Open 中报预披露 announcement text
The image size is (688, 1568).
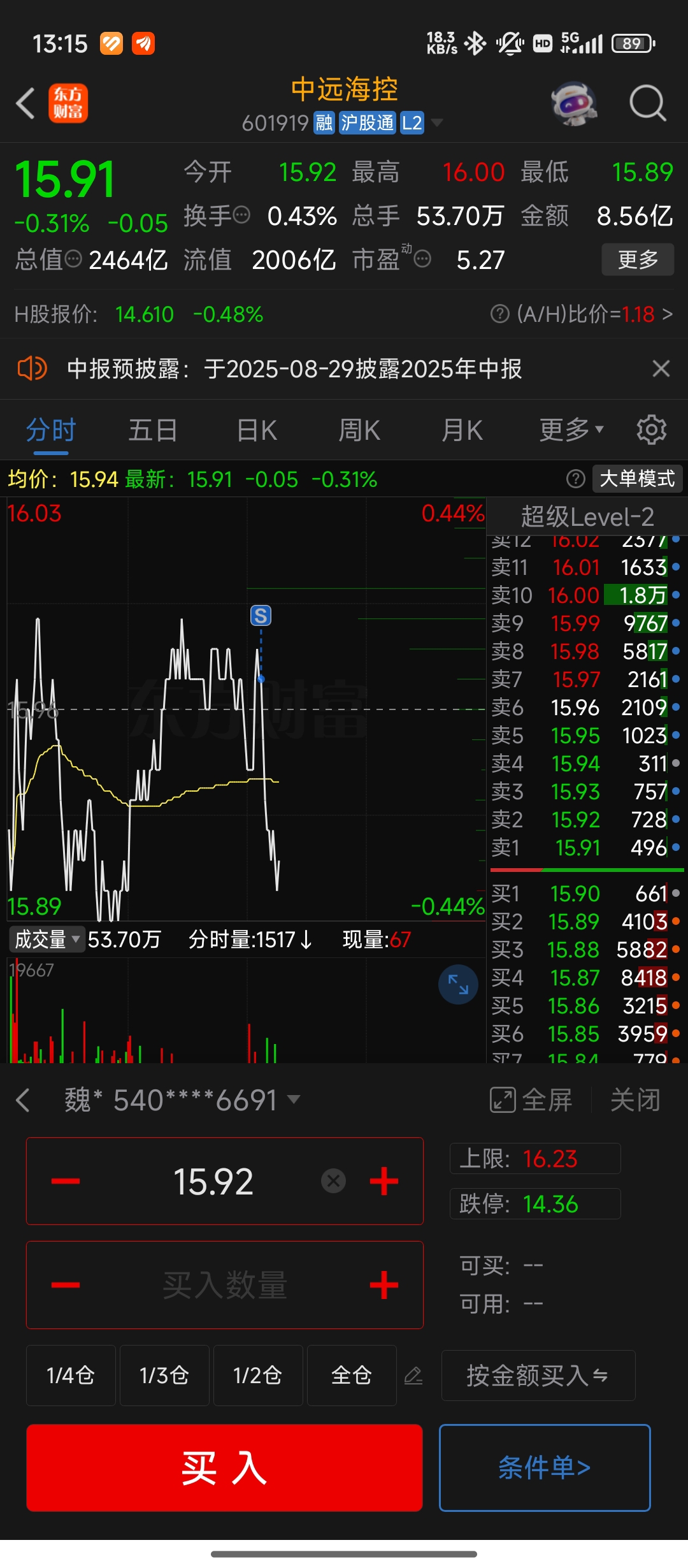pos(294,368)
